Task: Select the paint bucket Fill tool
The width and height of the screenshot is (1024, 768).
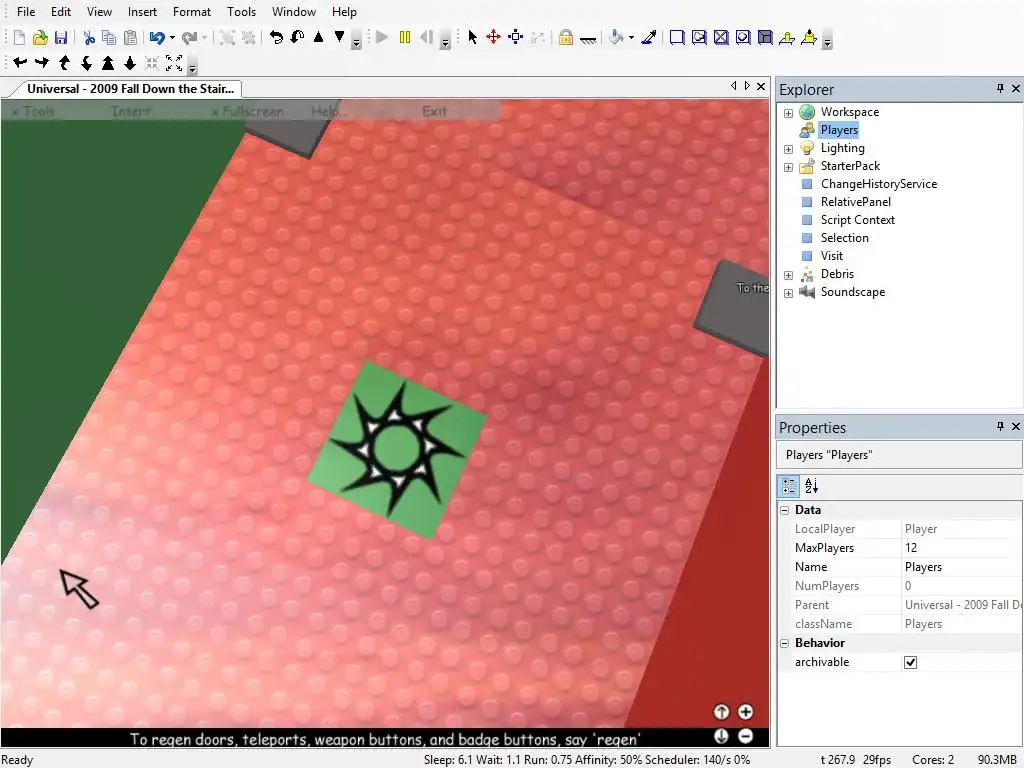Action: coord(616,37)
